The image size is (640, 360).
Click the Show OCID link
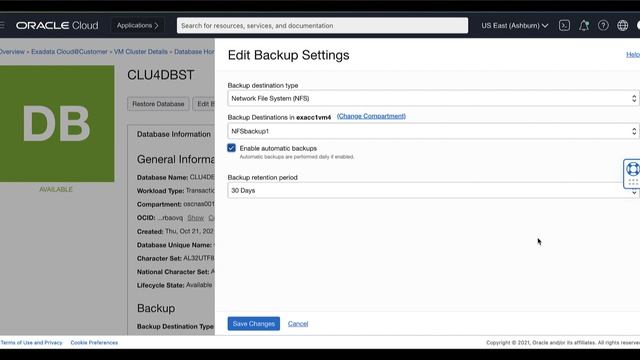pos(196,218)
